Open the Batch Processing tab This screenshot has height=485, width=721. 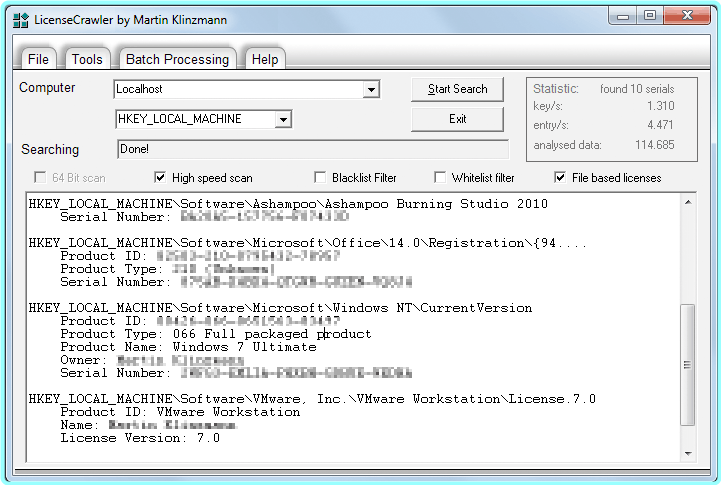tap(177, 59)
